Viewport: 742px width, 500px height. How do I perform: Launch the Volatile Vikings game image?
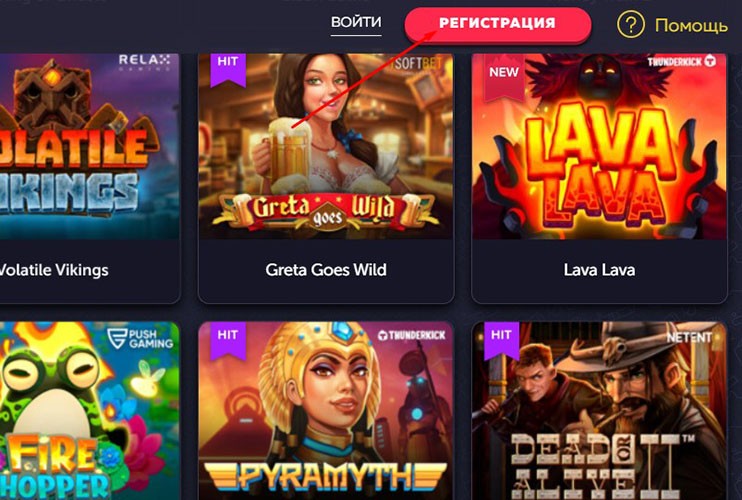[90, 146]
